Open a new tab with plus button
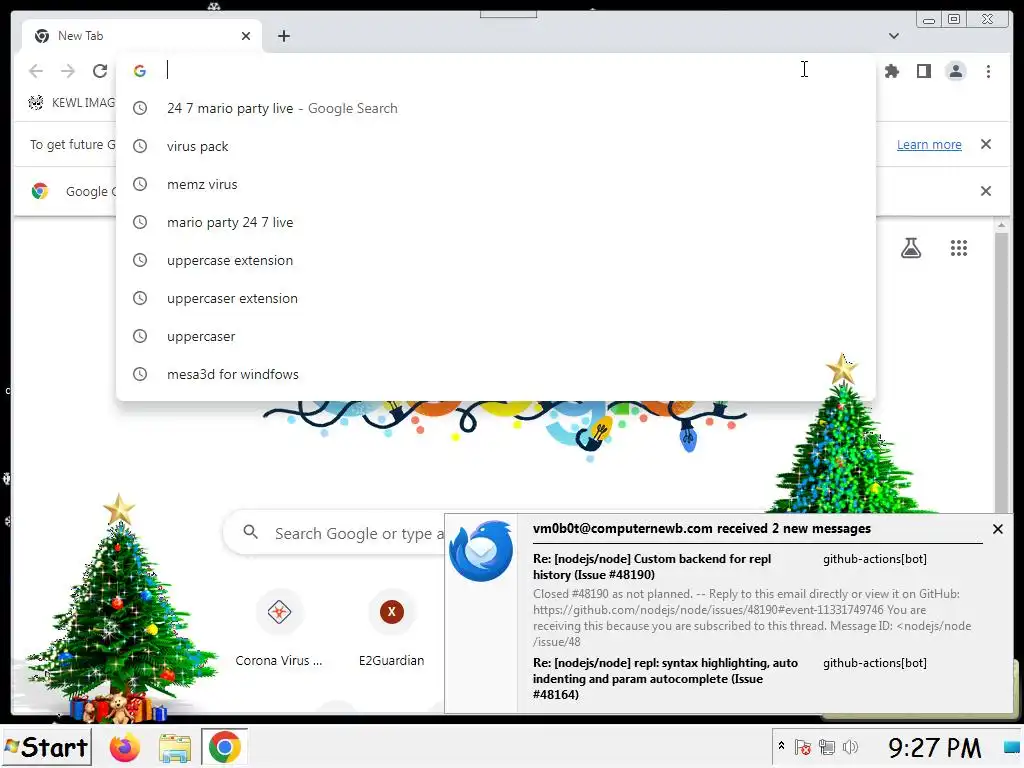This screenshot has width=1024, height=768. click(x=283, y=36)
